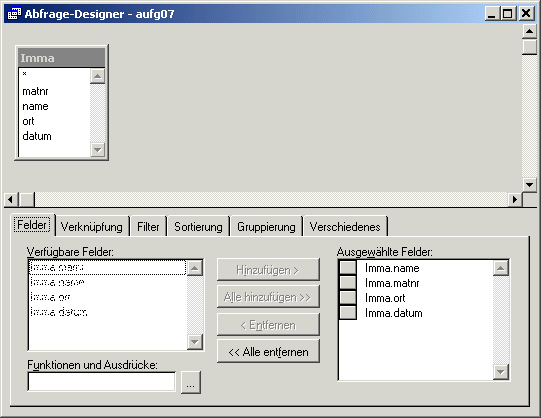Select the Filter tab
The height and width of the screenshot is (418, 541).
pyautogui.click(x=148, y=227)
